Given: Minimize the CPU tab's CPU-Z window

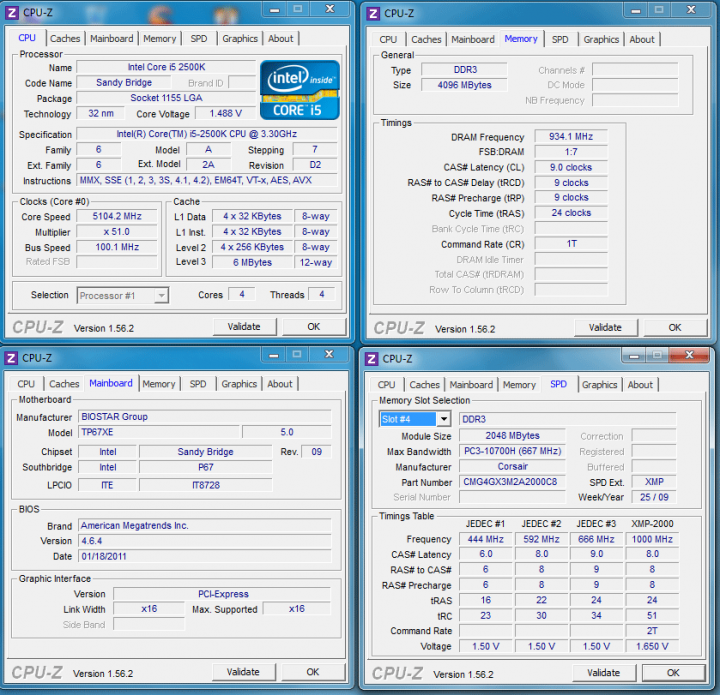Looking at the screenshot, I should tap(275, 9).
